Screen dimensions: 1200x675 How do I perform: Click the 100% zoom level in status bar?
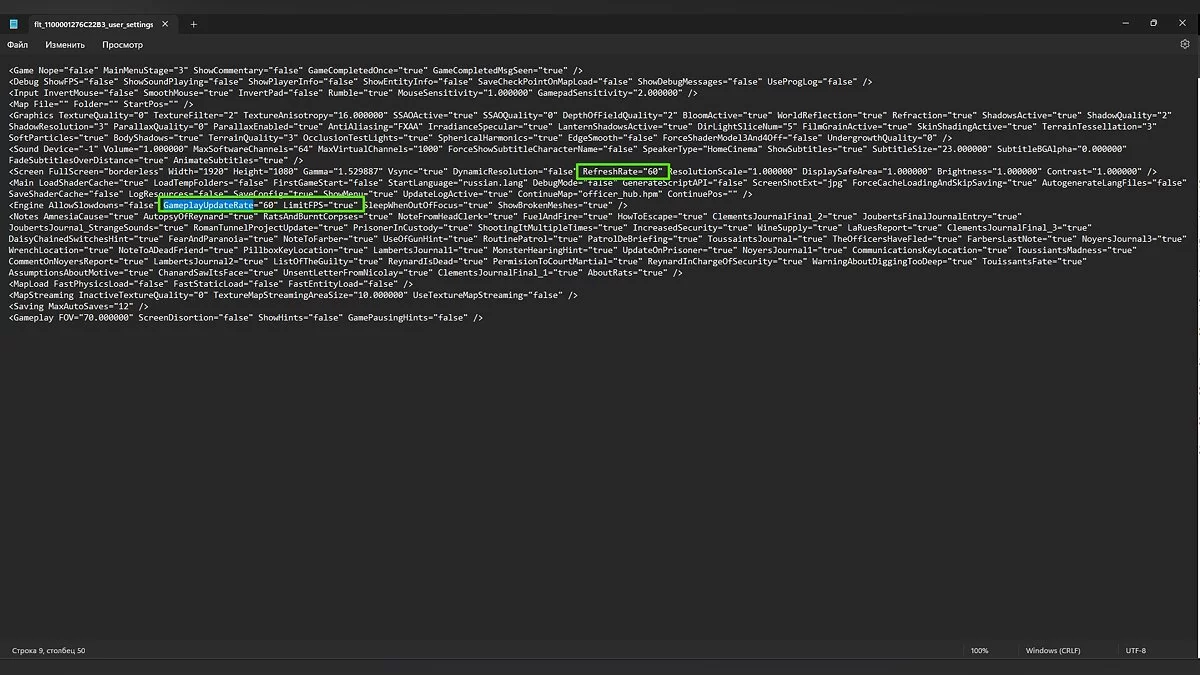[979, 651]
